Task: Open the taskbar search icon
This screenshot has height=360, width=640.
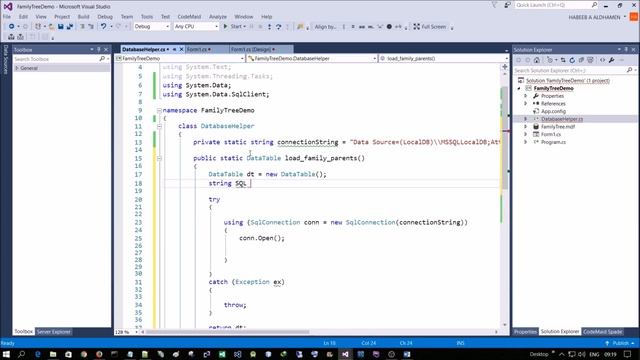Action: click(22, 354)
